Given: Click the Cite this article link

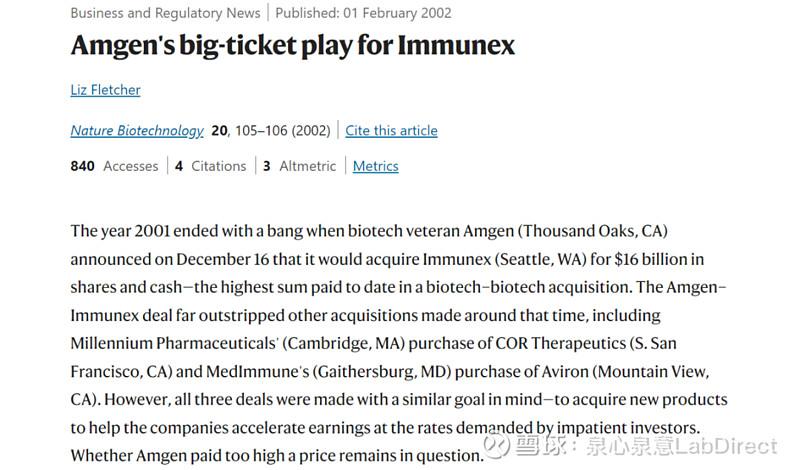Looking at the screenshot, I should point(391,130).
